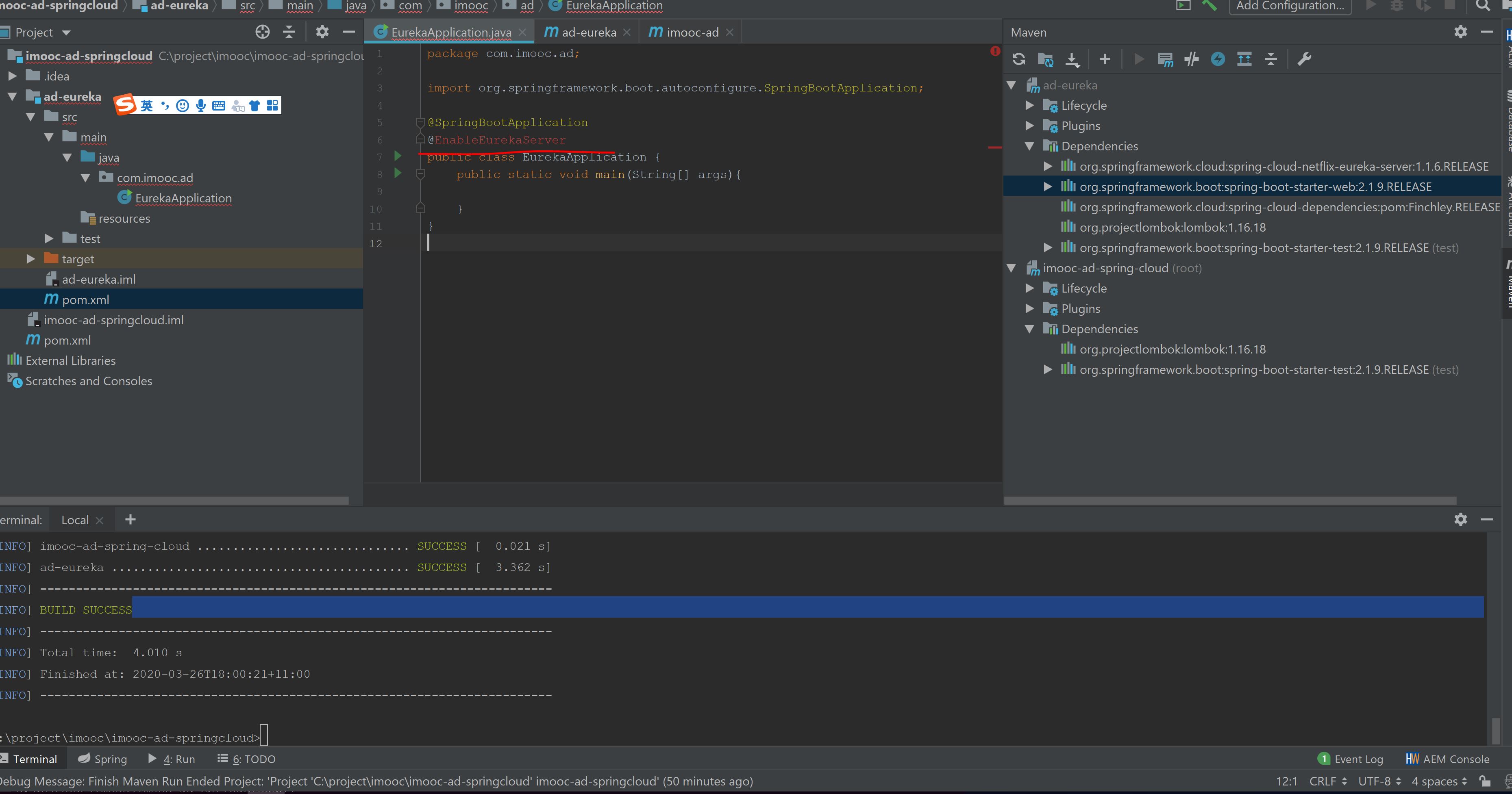Select ad-eureka pom.xml in project tree
This screenshot has width=1512, height=794.
[181, 299]
